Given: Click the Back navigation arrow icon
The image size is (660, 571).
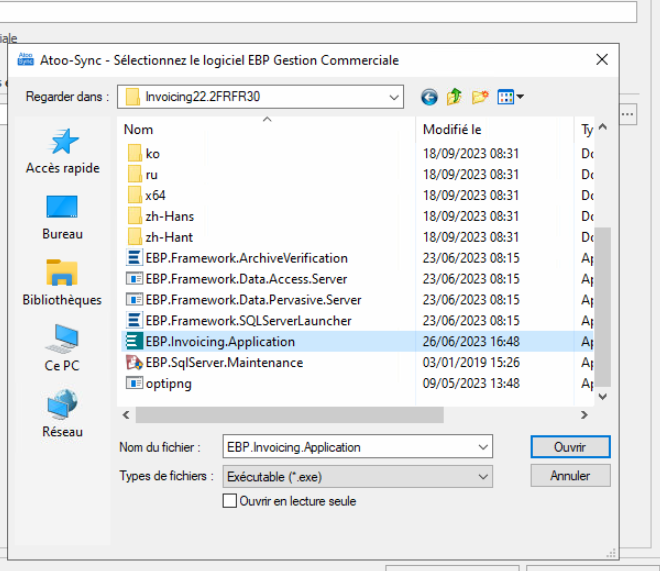Looking at the screenshot, I should coord(429,97).
